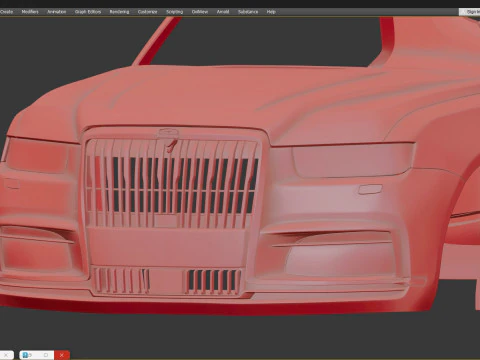Image resolution: width=480 pixels, height=360 pixels.
Task: Open the Arnold menu
Action: tap(223, 12)
